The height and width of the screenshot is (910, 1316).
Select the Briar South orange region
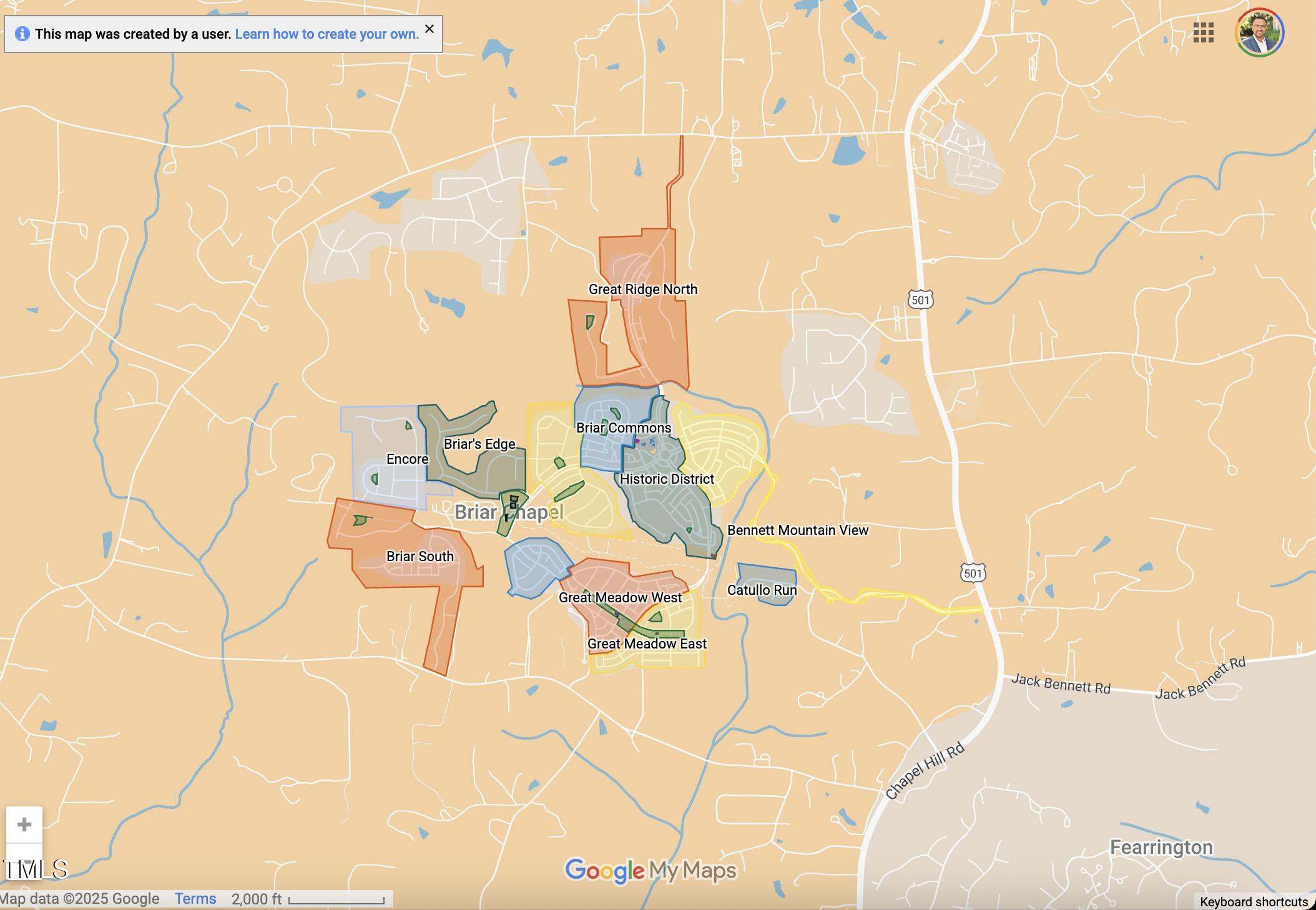click(x=420, y=556)
